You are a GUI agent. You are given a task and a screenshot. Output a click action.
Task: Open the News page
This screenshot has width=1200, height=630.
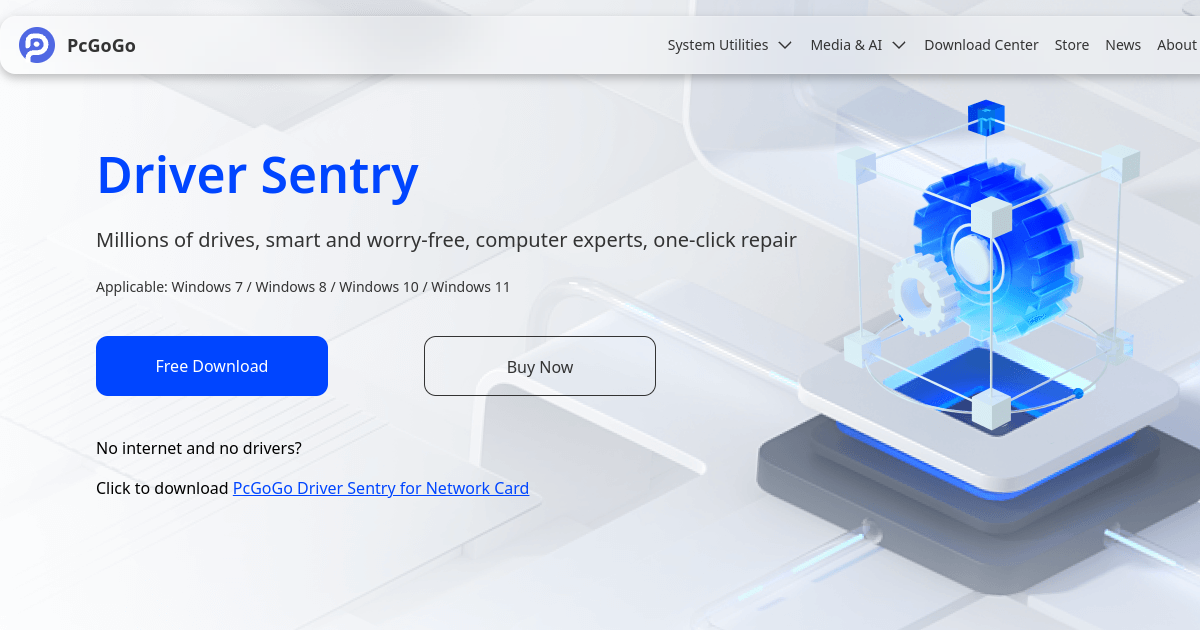1123,45
